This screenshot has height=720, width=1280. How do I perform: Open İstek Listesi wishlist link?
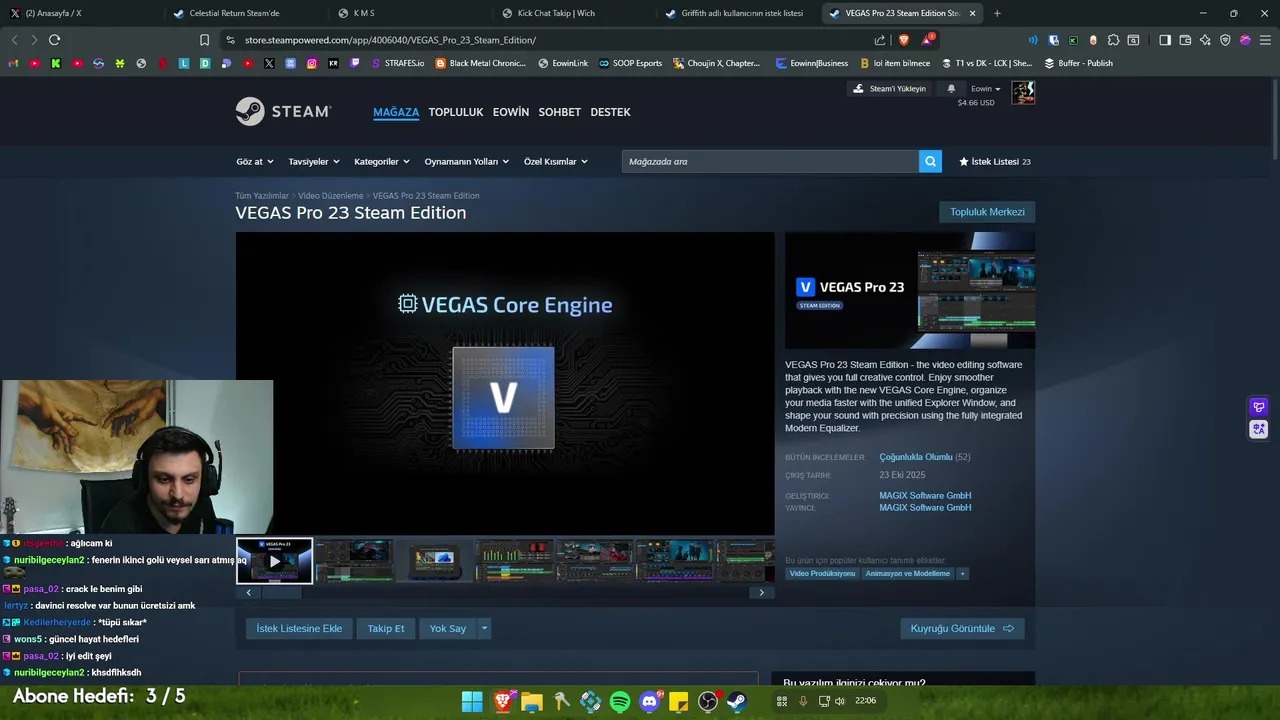pos(994,161)
